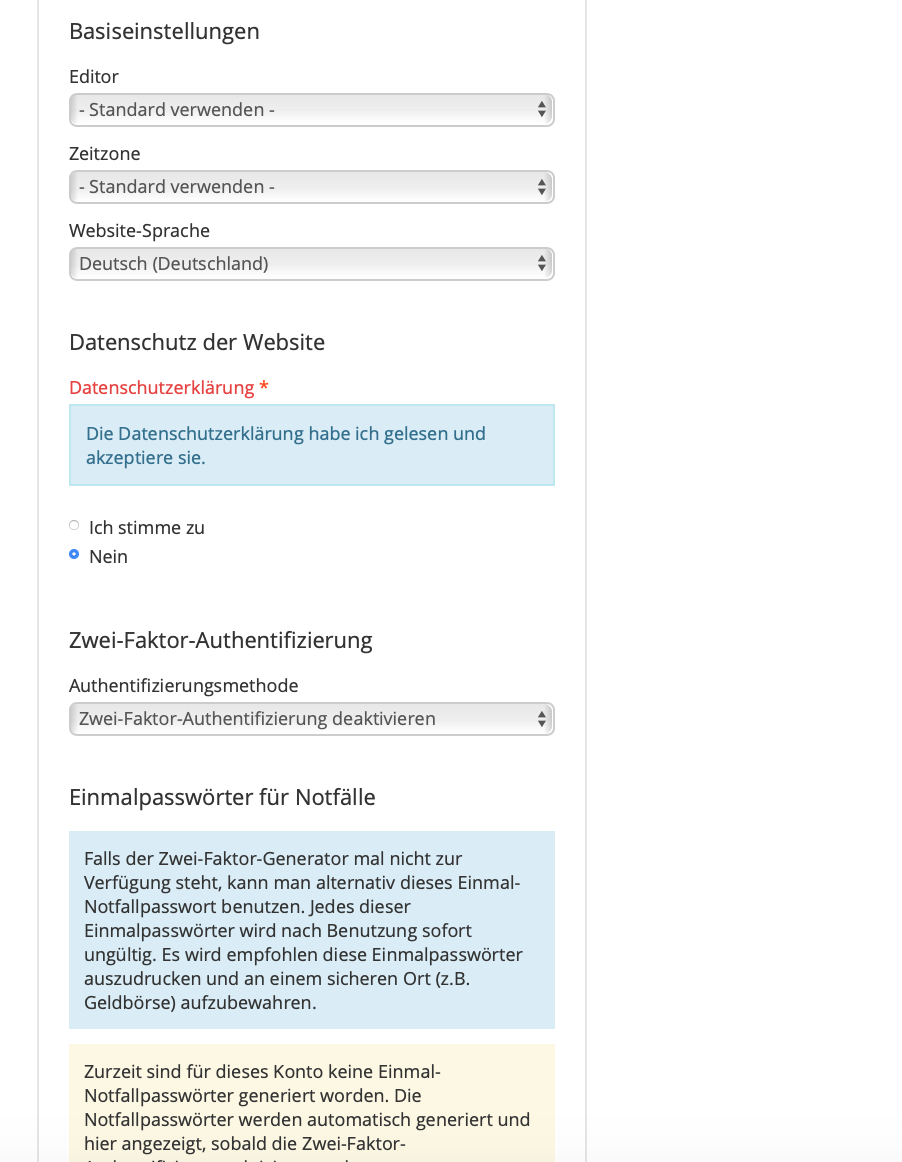Image resolution: width=902 pixels, height=1162 pixels.
Task: Open the Website-Sprache dropdown showing Deutsch
Action: pos(311,264)
